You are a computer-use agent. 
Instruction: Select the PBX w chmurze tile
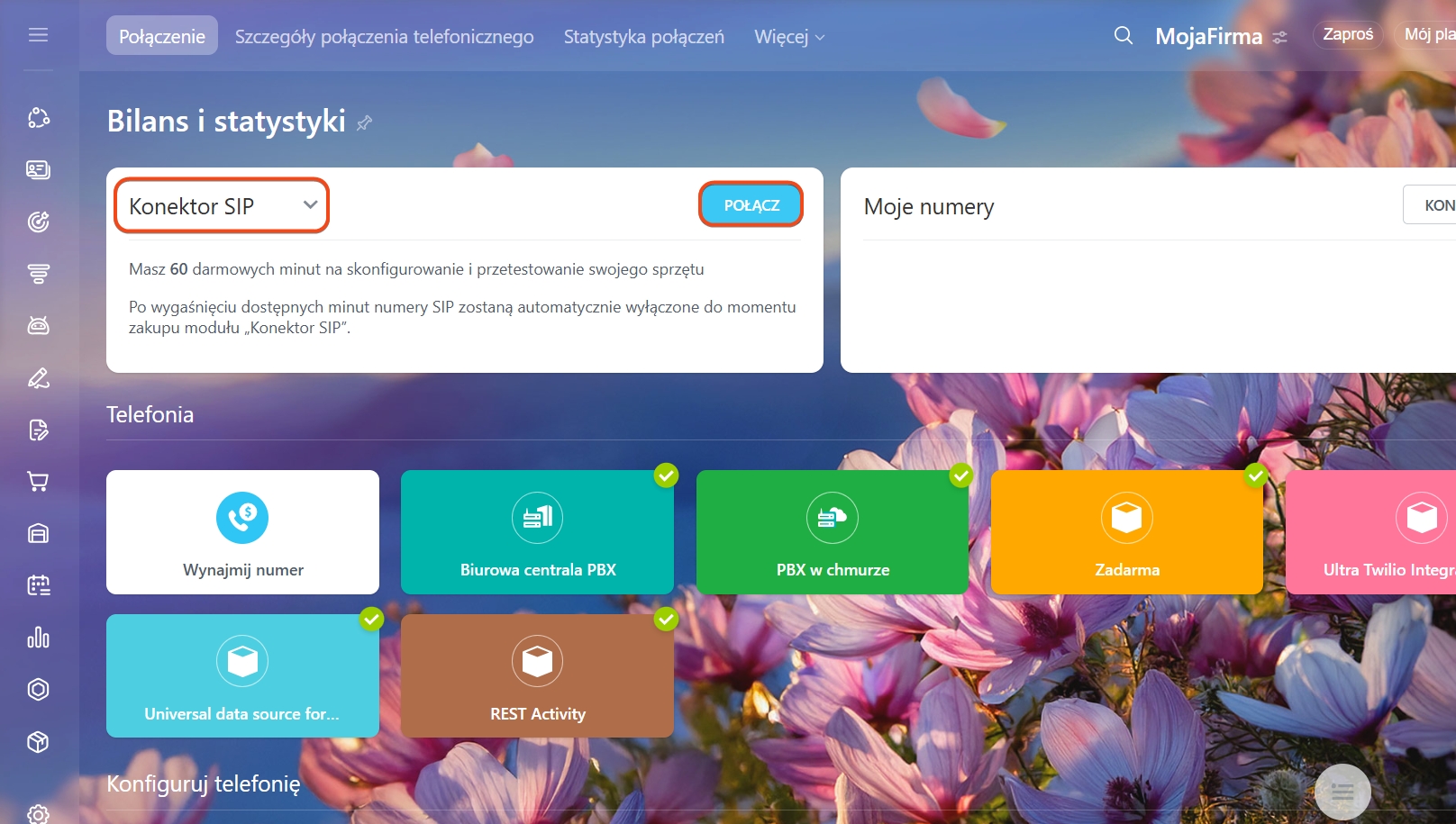click(832, 531)
